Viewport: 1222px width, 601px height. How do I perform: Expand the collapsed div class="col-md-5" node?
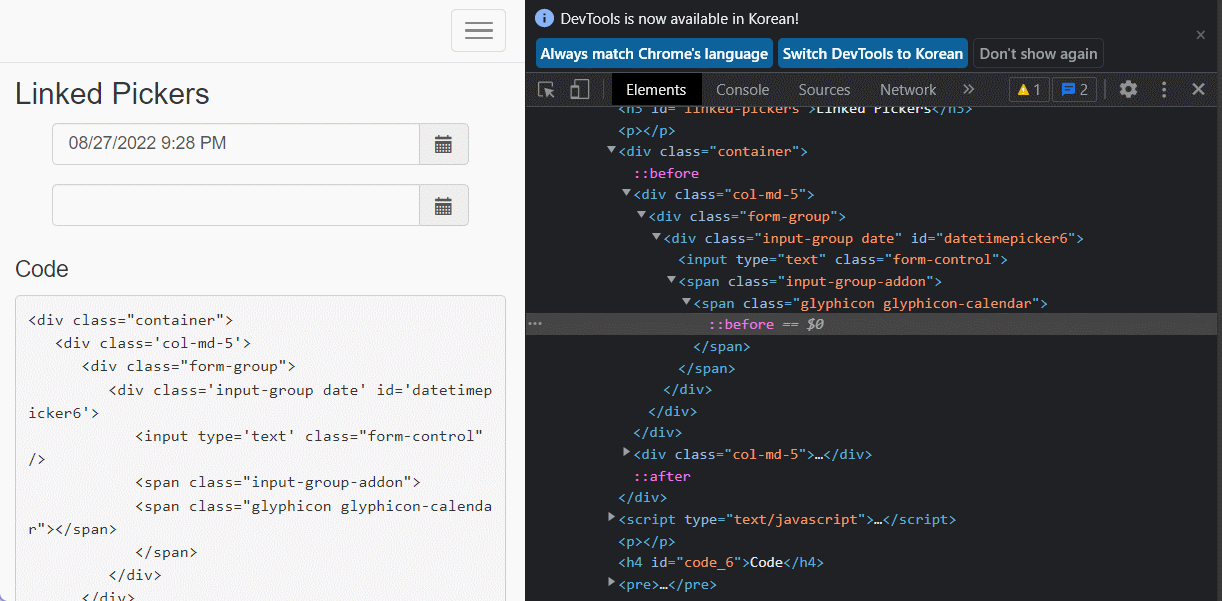(x=627, y=454)
